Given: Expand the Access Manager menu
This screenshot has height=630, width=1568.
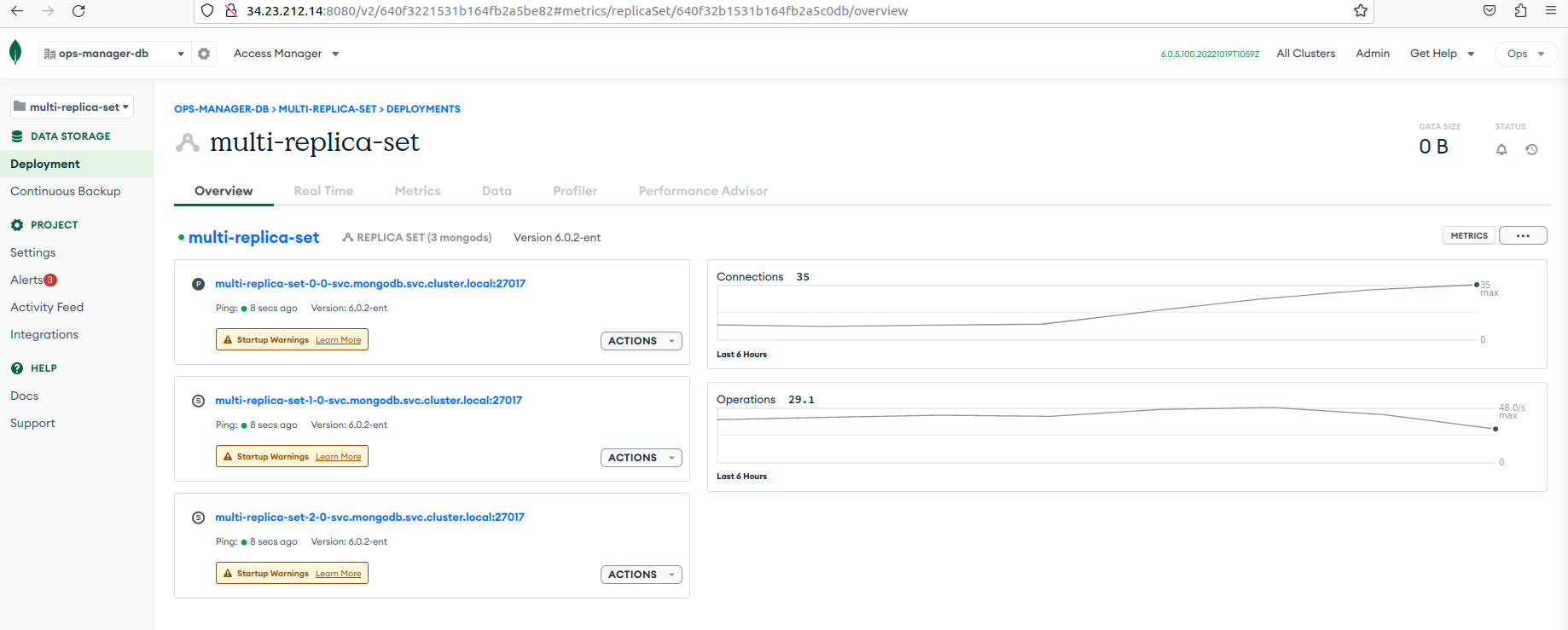Looking at the screenshot, I should [x=287, y=54].
